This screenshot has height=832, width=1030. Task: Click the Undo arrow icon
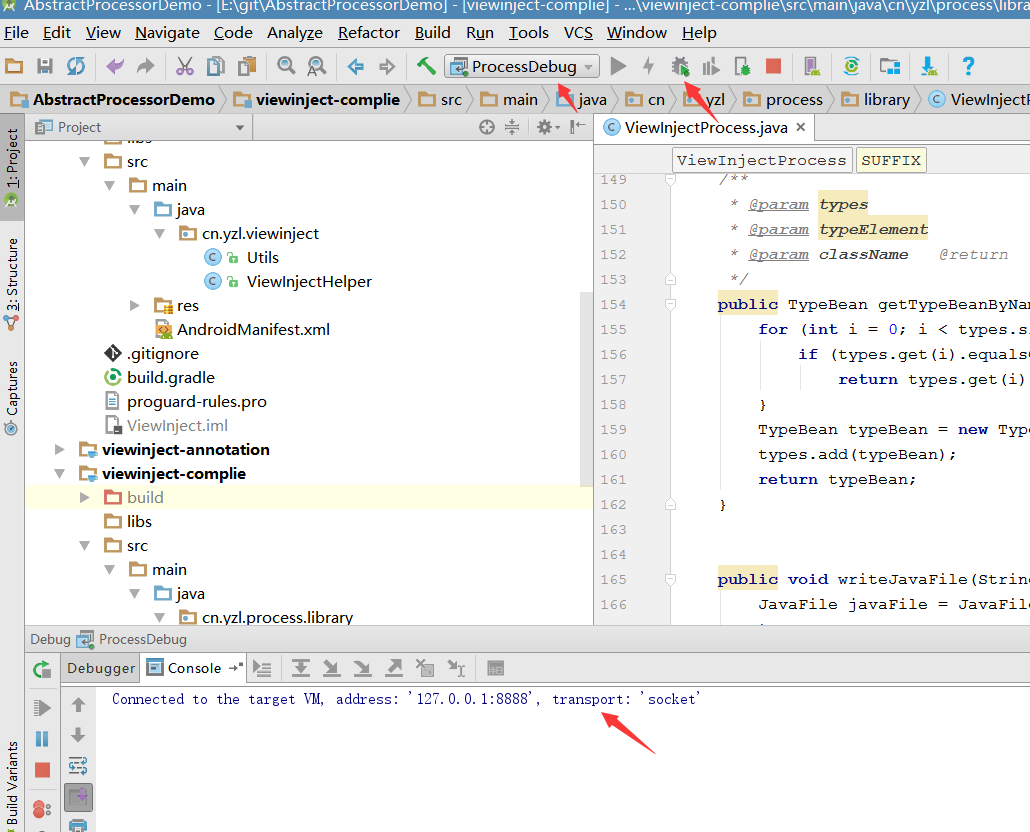[115, 66]
